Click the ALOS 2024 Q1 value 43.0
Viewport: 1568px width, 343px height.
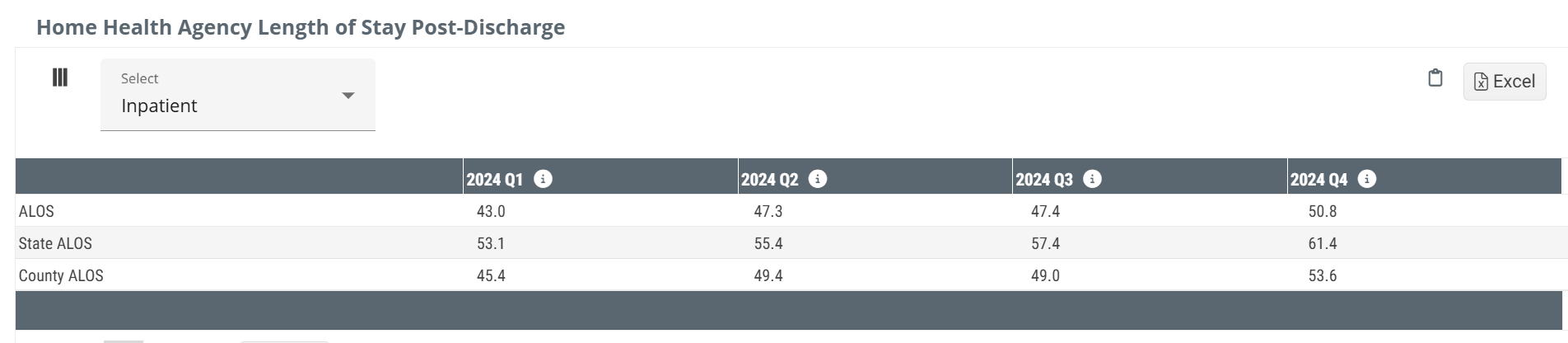491,212
